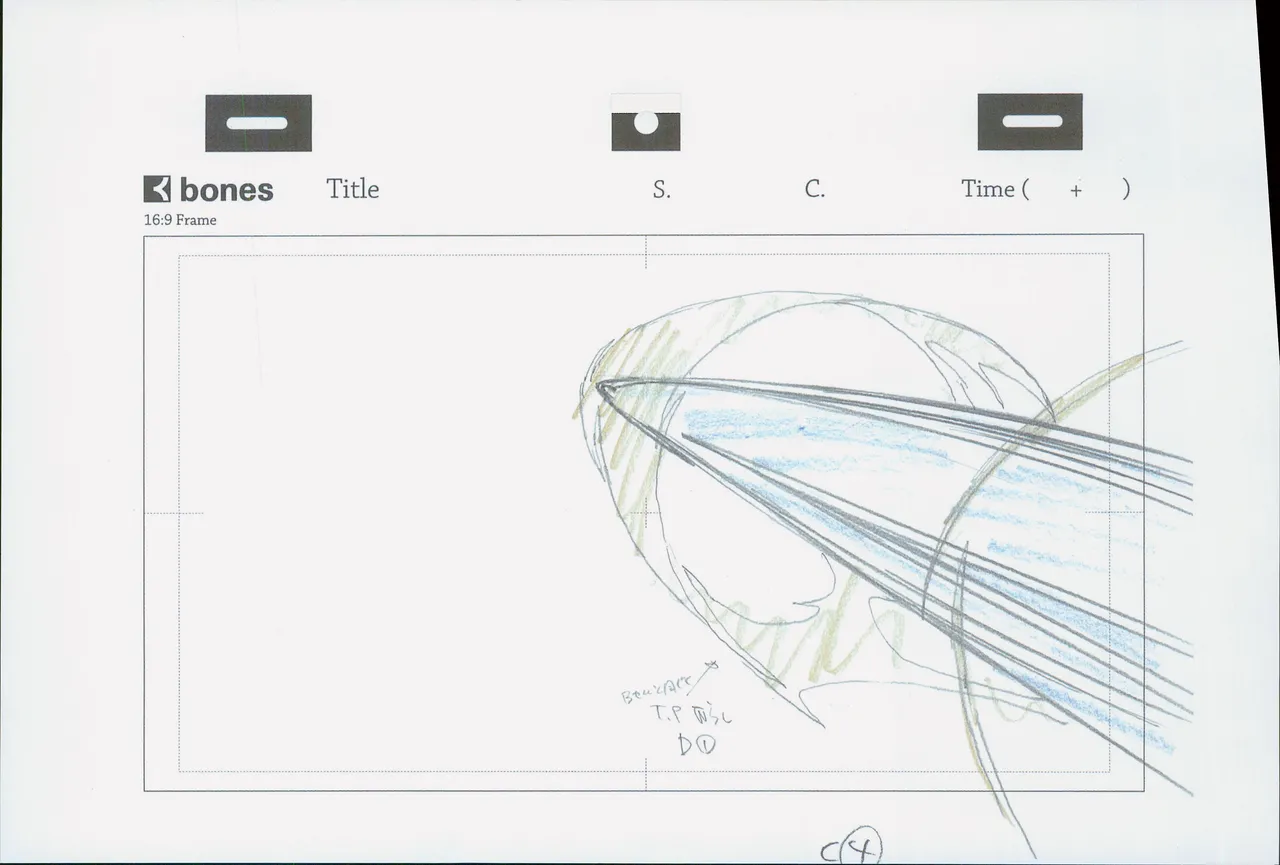This screenshot has height=865, width=1280.
Task: Click the center round peg hole mark
Action: [646, 124]
